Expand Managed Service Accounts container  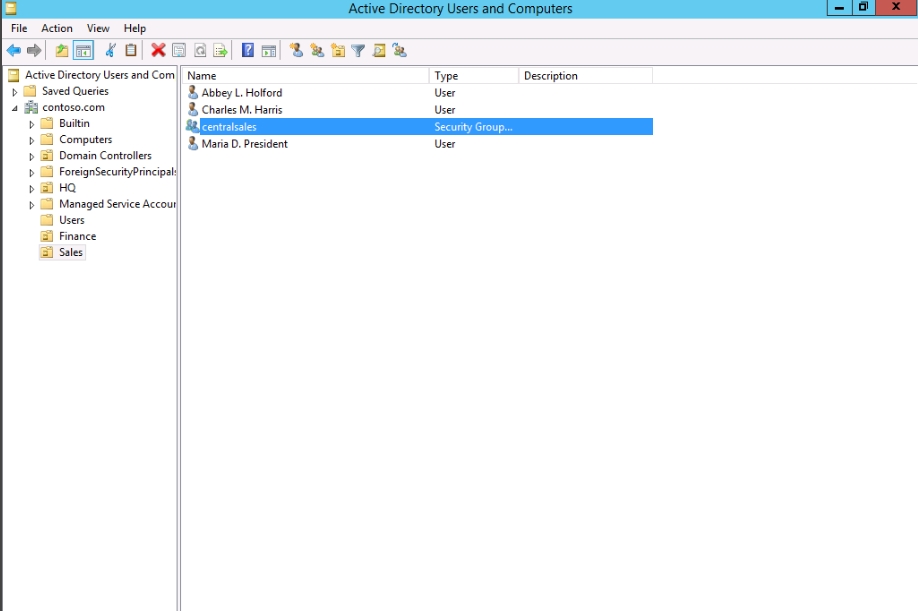[x=32, y=205]
